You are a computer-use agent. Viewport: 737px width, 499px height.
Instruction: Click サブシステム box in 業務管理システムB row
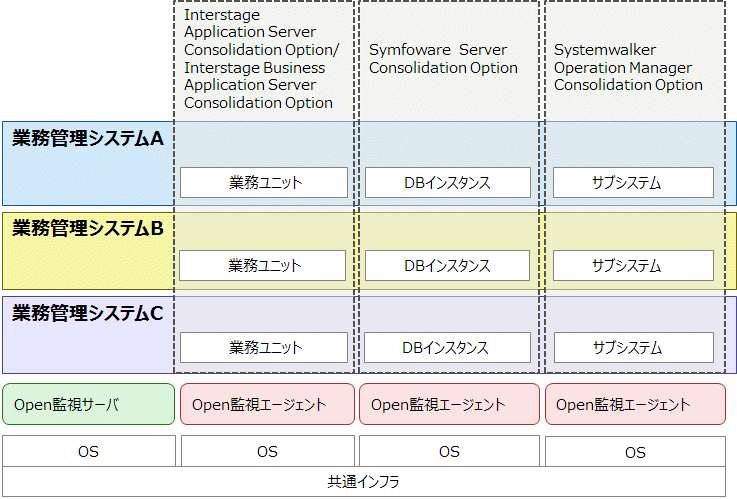[x=633, y=265]
